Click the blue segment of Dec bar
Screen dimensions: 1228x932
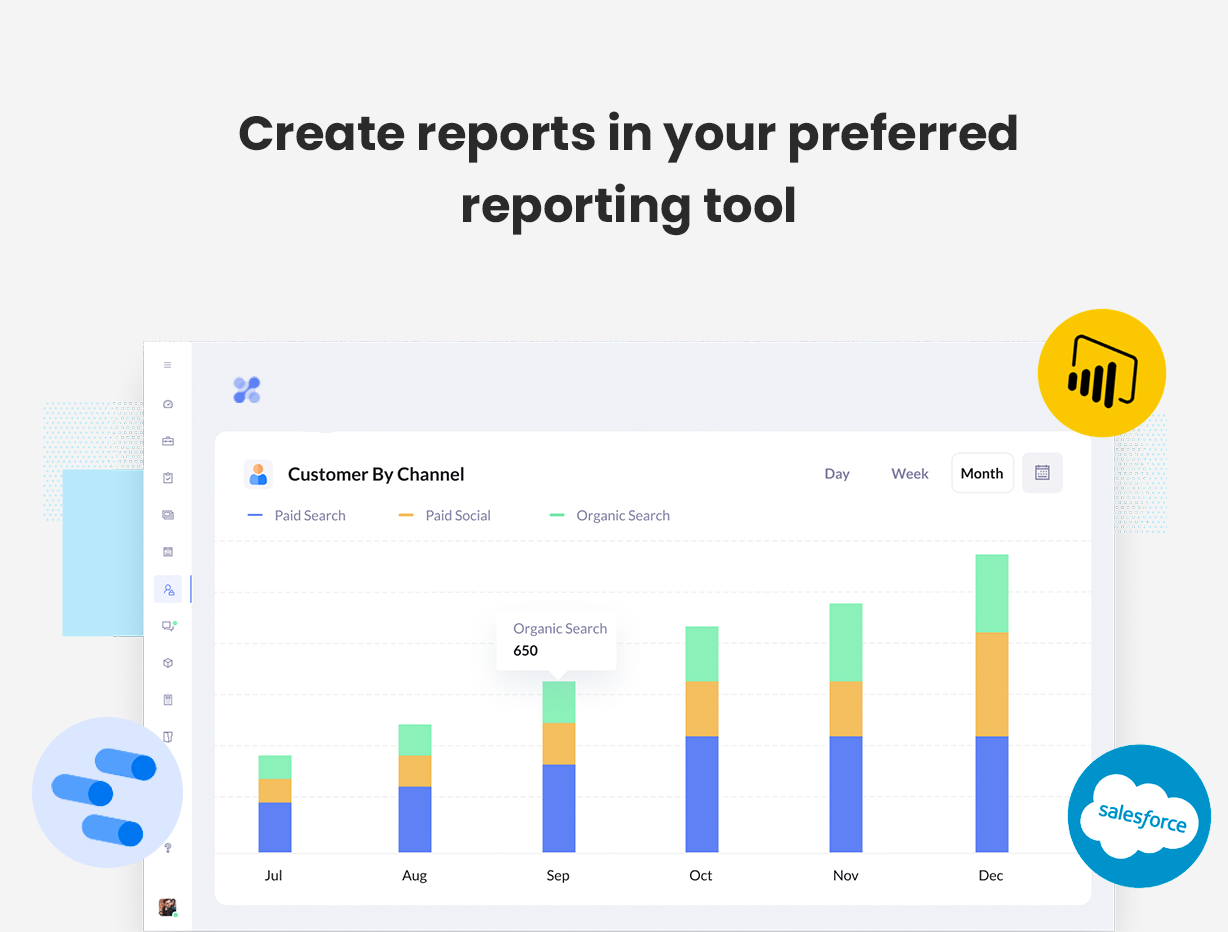(x=992, y=794)
